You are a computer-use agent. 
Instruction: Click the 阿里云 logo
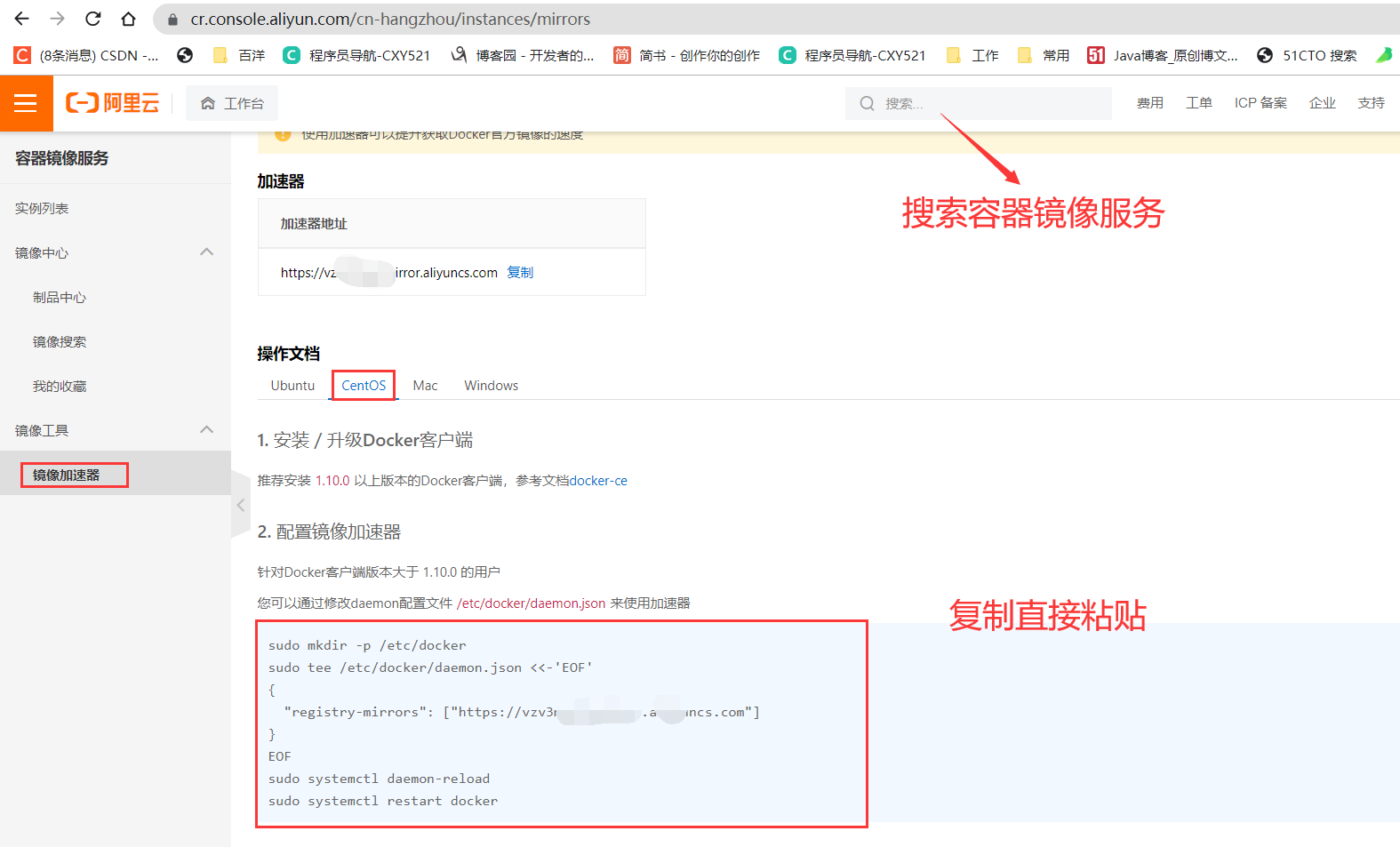coord(113,103)
